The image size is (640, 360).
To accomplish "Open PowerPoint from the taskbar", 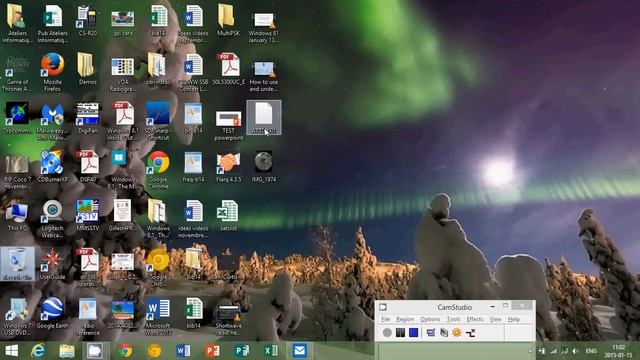I will (x=212, y=351).
